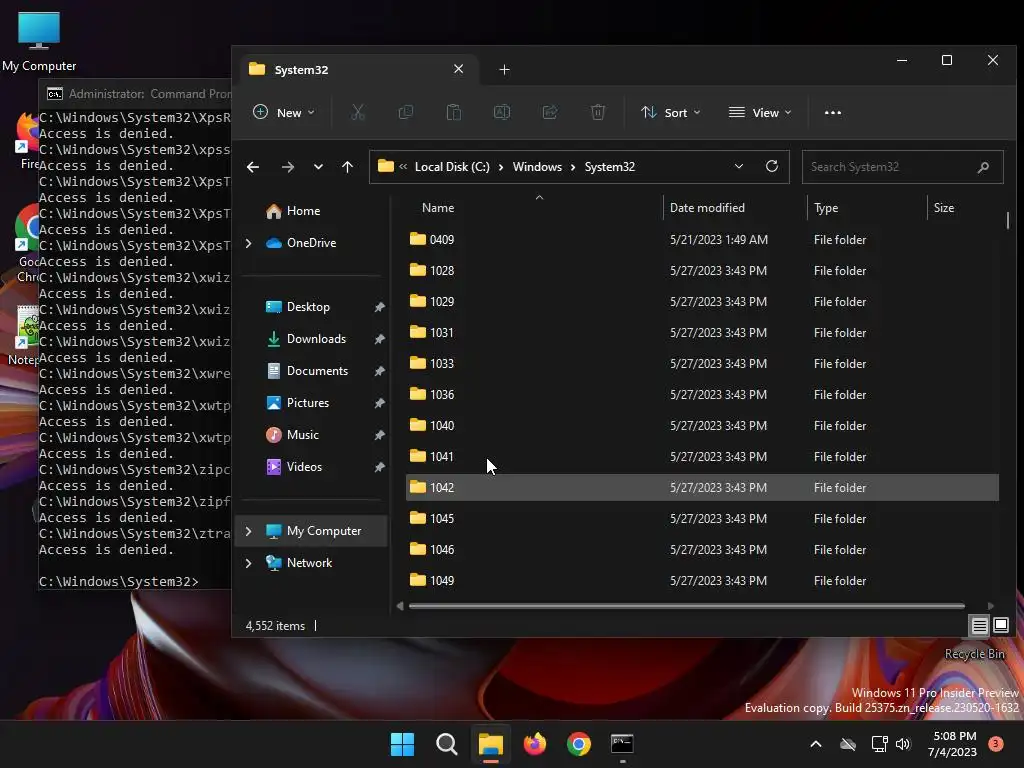Click the Delete trash can icon
This screenshot has height=768, width=1024.
point(598,112)
